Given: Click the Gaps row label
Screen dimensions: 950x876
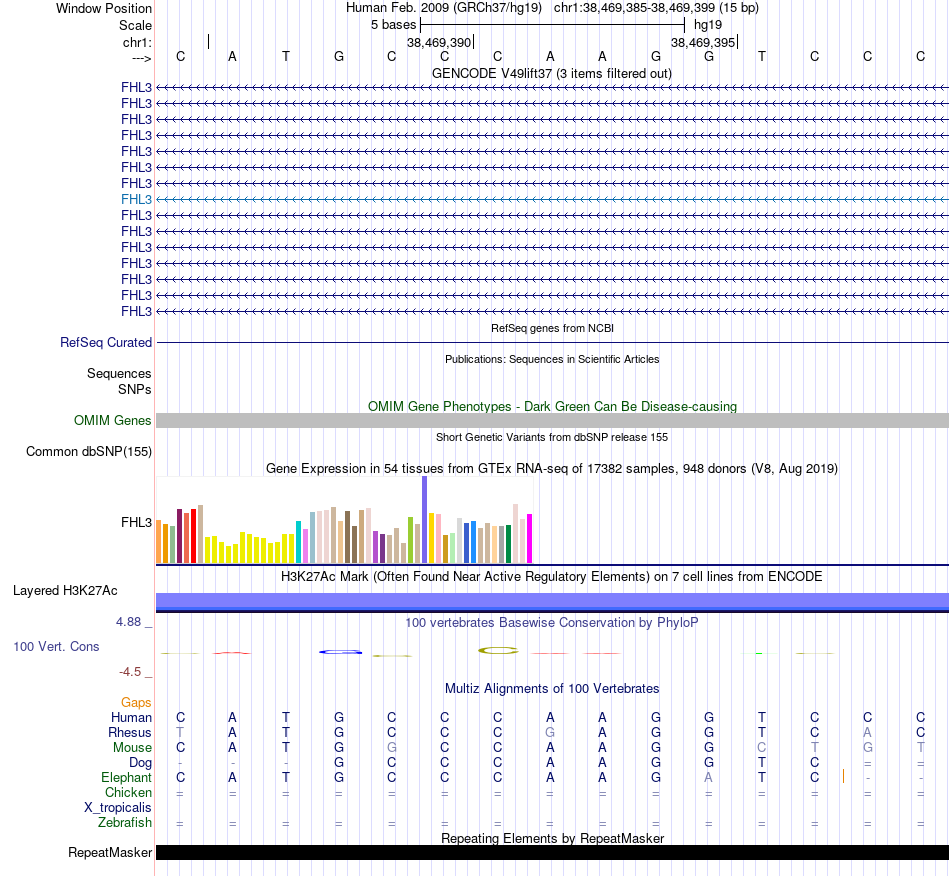Looking at the screenshot, I should point(136,702).
